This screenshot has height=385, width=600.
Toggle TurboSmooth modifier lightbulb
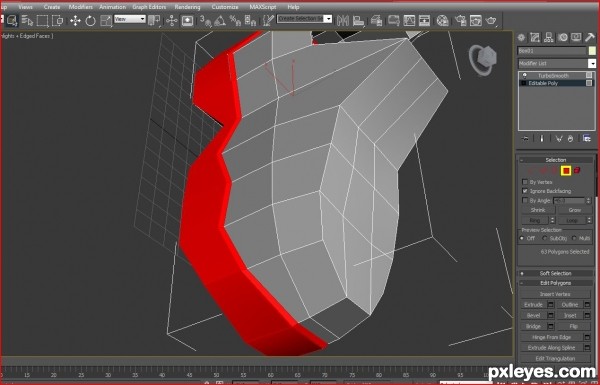pos(524,76)
